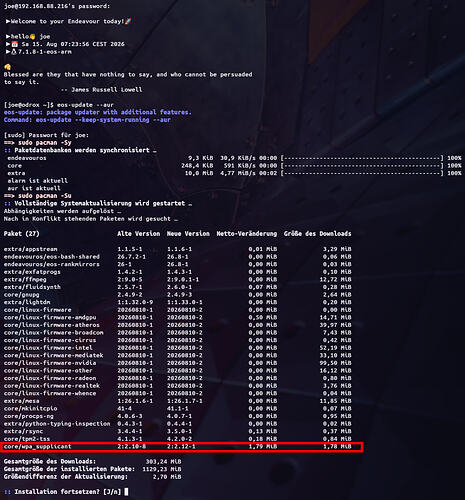This screenshot has width=465, height=500.
Task: Select the core/linux-firmware-intel package name
Action: [x=48, y=348]
